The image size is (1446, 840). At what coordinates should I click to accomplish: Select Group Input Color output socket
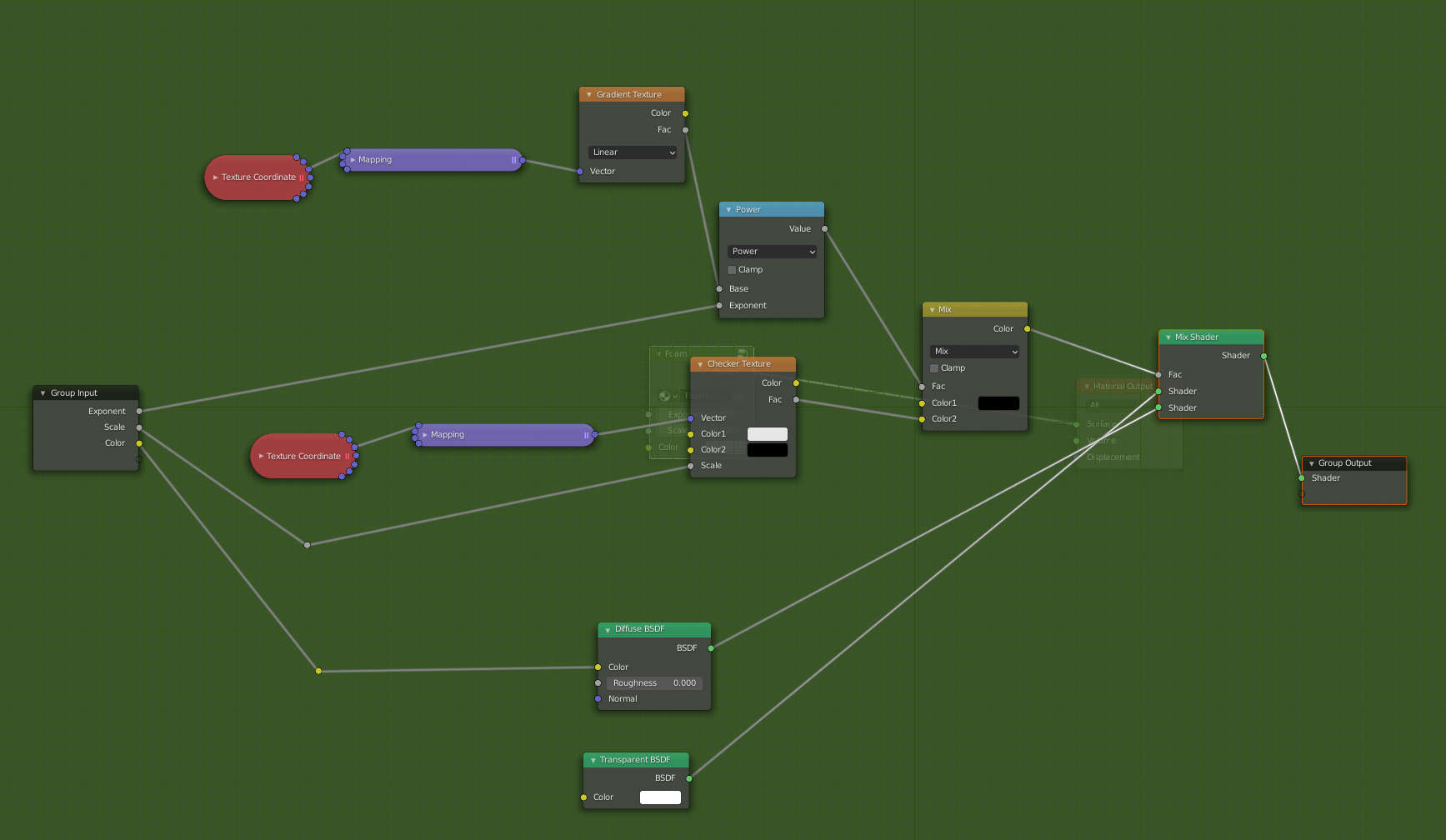coord(139,443)
